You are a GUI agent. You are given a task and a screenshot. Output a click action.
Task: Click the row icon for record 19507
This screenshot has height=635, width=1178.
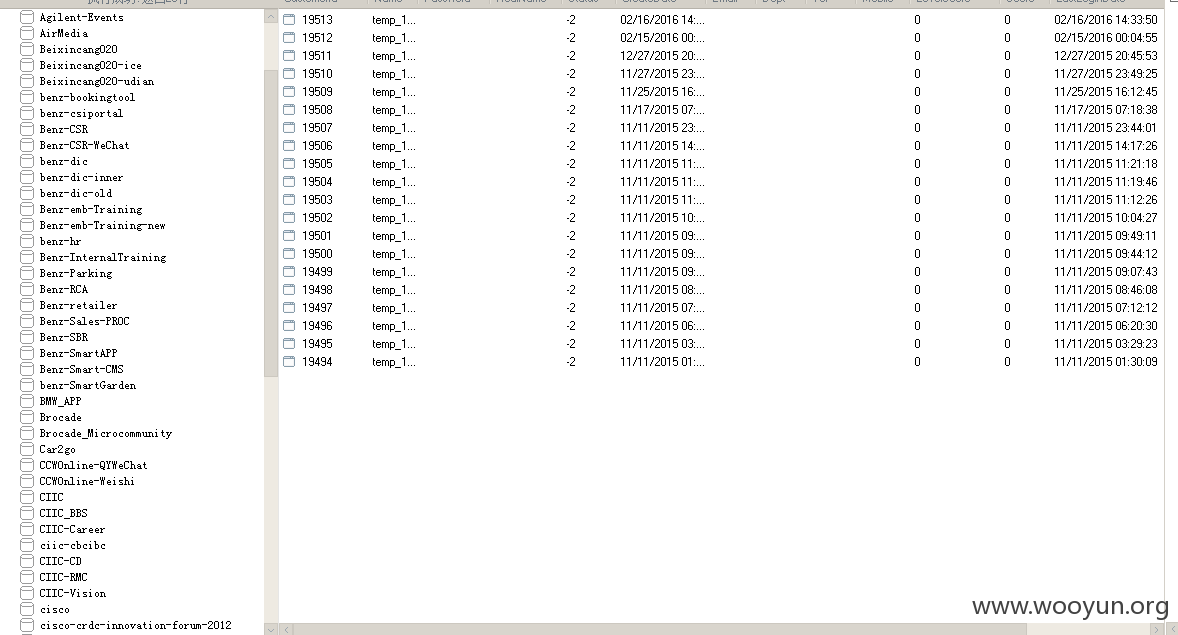pos(289,128)
